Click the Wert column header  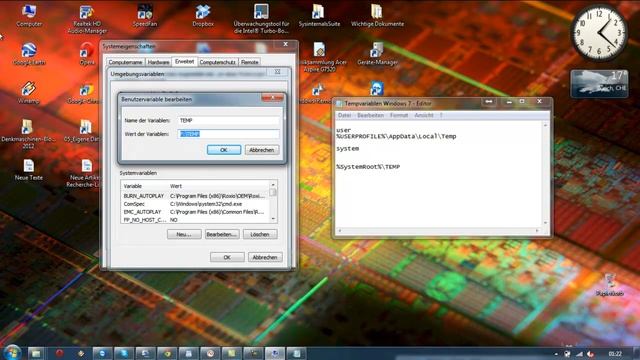point(218,186)
